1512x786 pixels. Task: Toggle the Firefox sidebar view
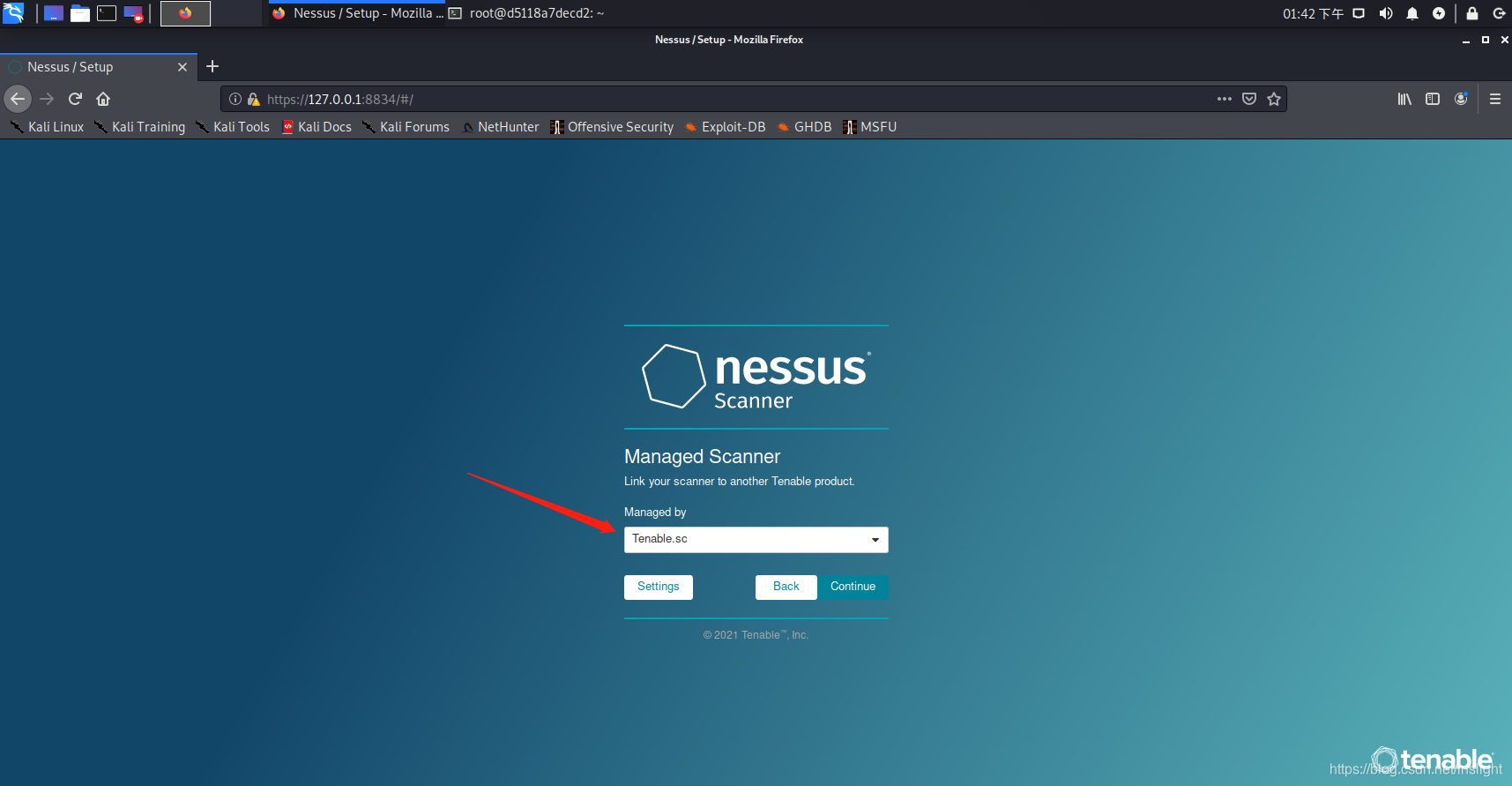[1433, 99]
